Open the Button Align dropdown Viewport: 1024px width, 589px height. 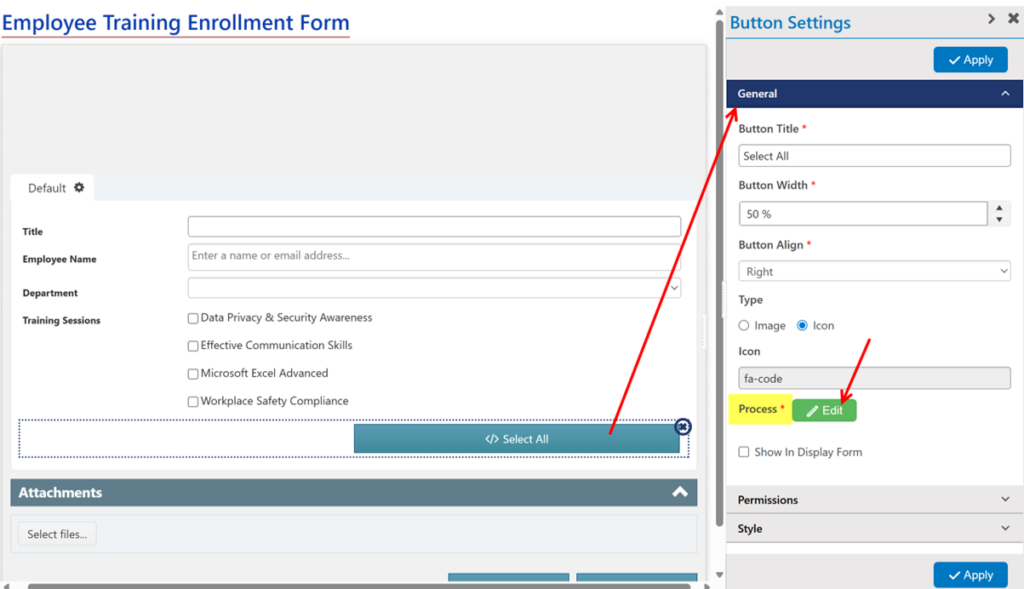click(x=874, y=271)
